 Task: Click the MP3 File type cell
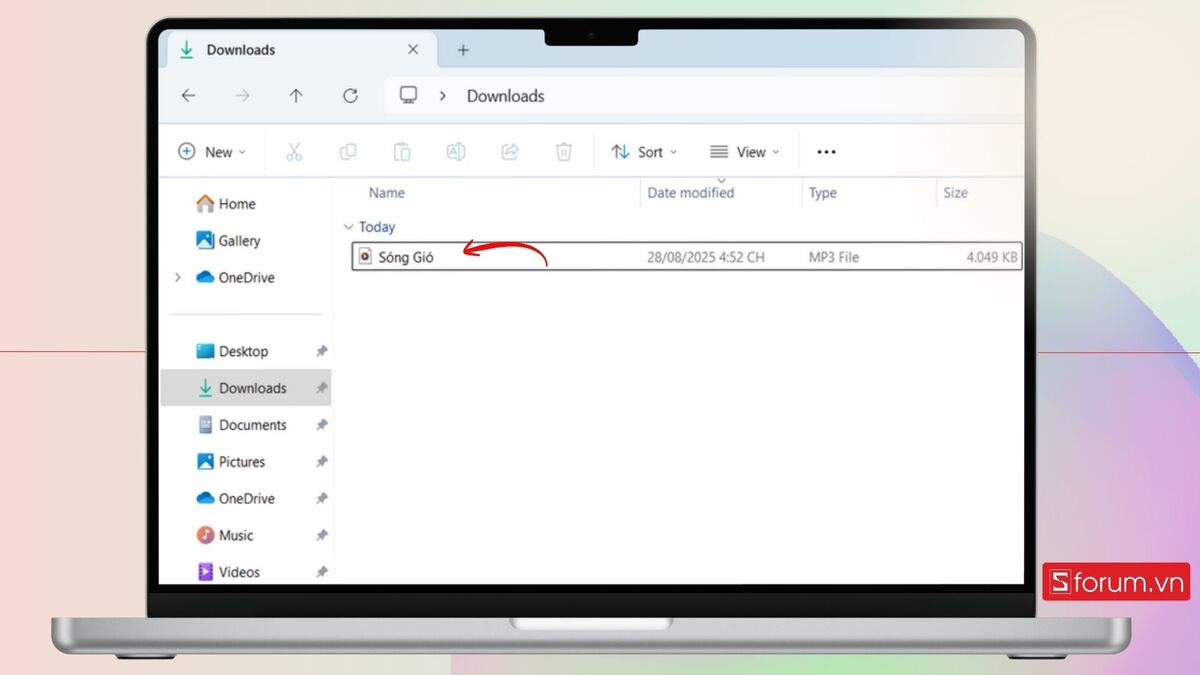[x=834, y=257]
